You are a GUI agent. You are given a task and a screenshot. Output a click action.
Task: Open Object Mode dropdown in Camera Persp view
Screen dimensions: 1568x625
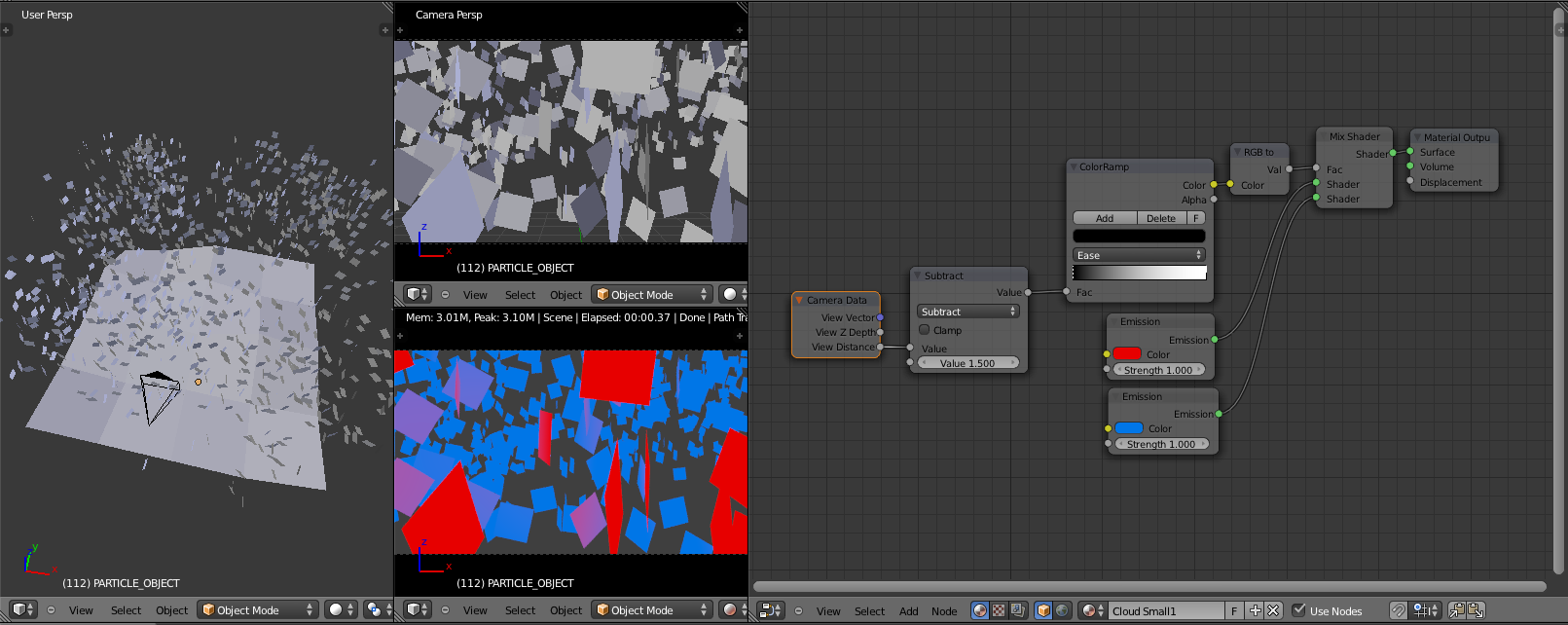652,294
